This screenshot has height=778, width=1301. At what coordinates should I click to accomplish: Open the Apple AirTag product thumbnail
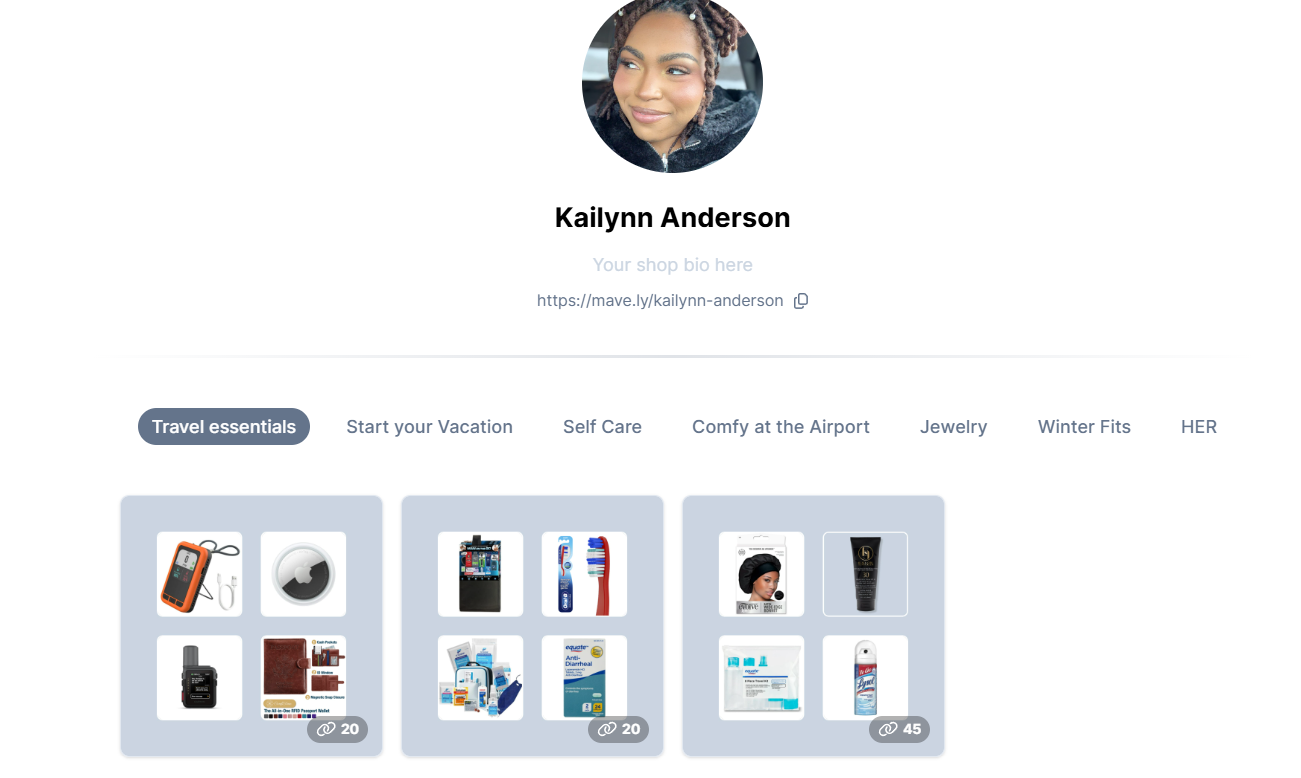[303, 574]
